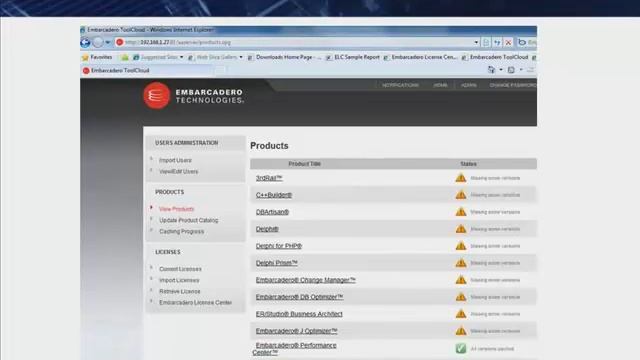Screen dimensions: 640x360
Task: Click the feeds icon in command bar
Action: pyautogui.click(x=511, y=70)
